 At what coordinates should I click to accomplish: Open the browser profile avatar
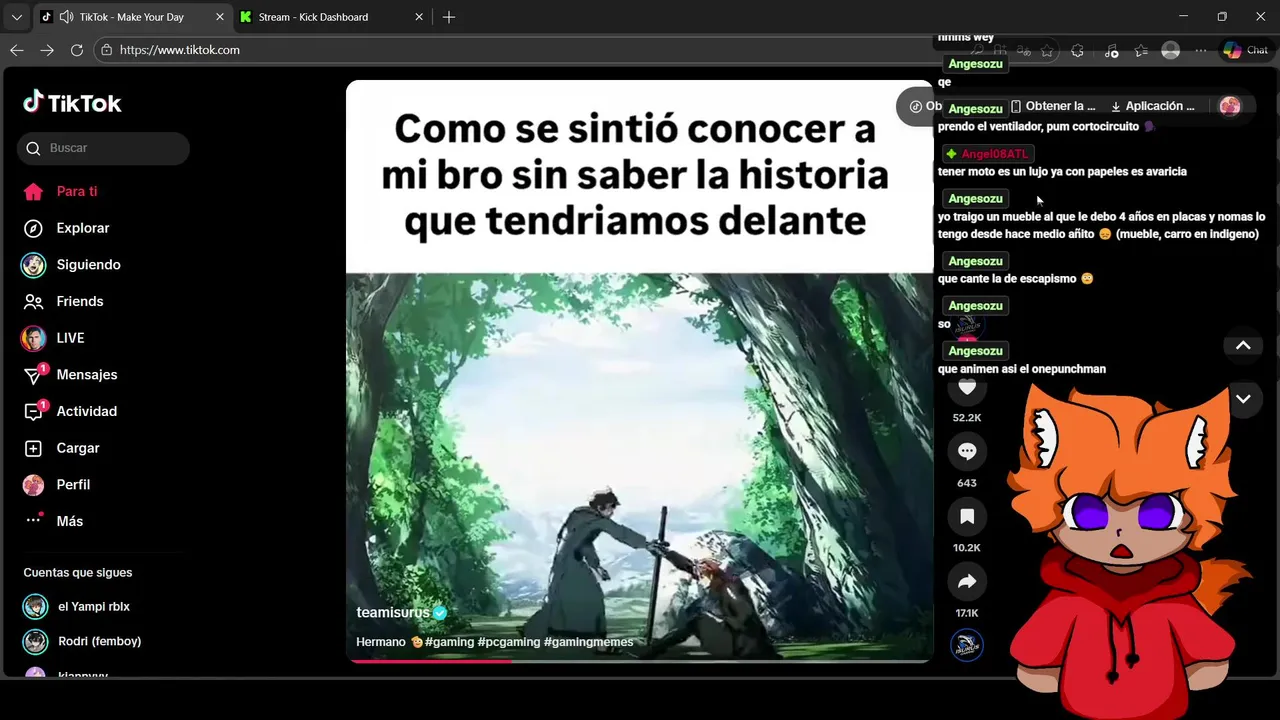point(1171,51)
